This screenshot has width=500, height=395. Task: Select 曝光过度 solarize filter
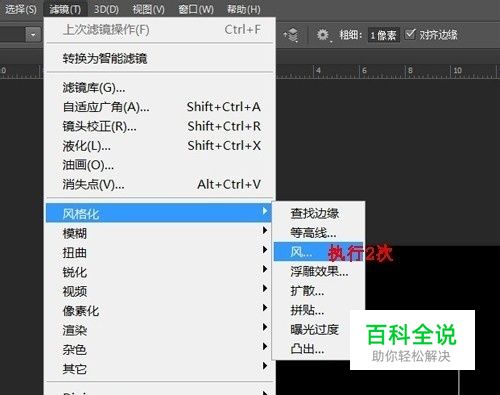[x=314, y=329]
